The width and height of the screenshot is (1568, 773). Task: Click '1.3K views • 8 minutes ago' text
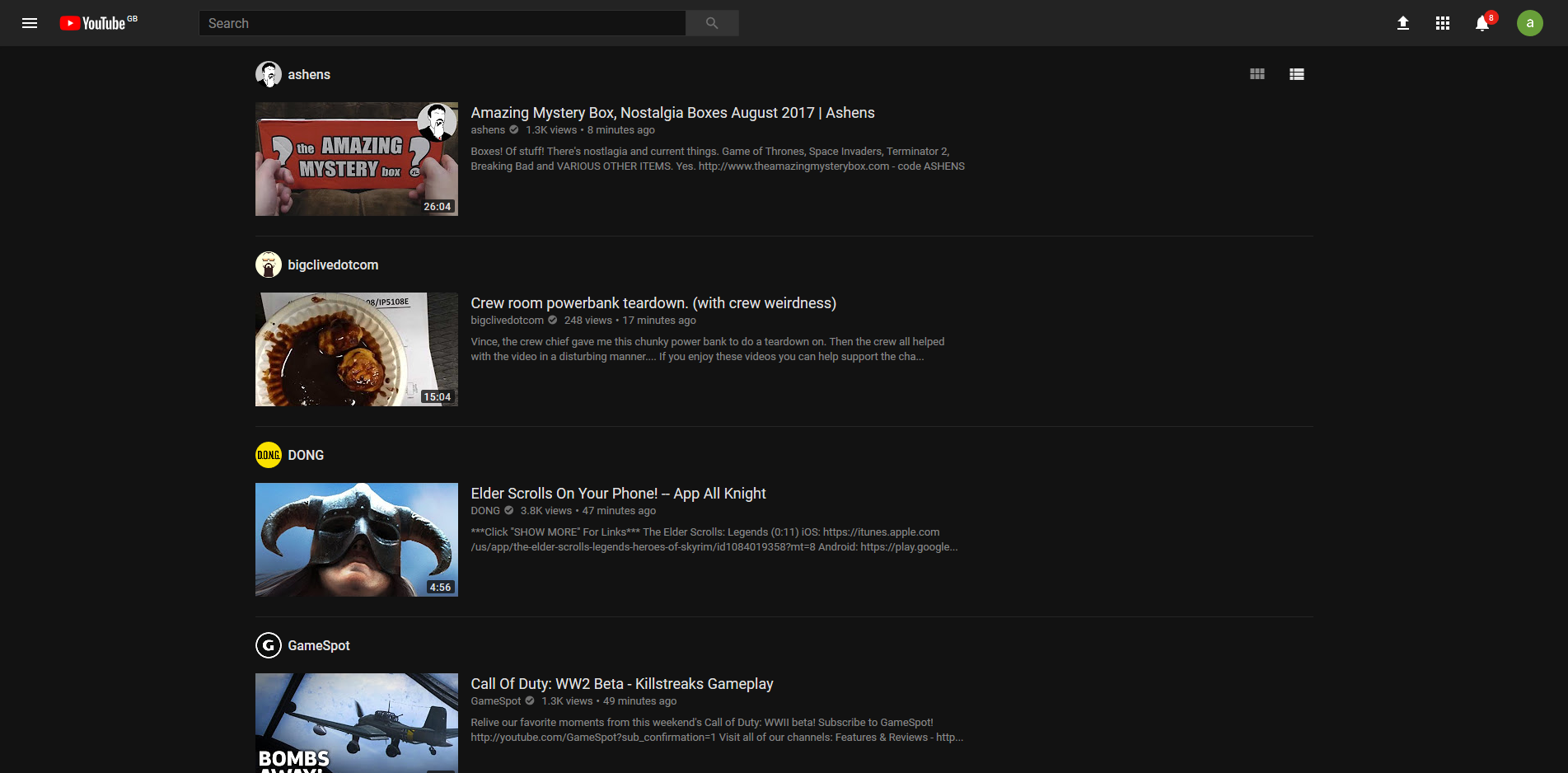(591, 130)
